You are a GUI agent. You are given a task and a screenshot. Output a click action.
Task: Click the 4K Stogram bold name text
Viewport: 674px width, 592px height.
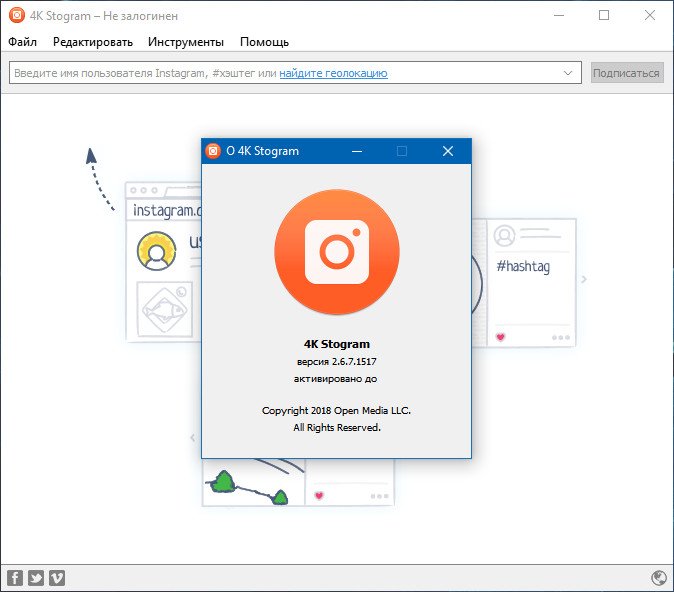(x=337, y=344)
